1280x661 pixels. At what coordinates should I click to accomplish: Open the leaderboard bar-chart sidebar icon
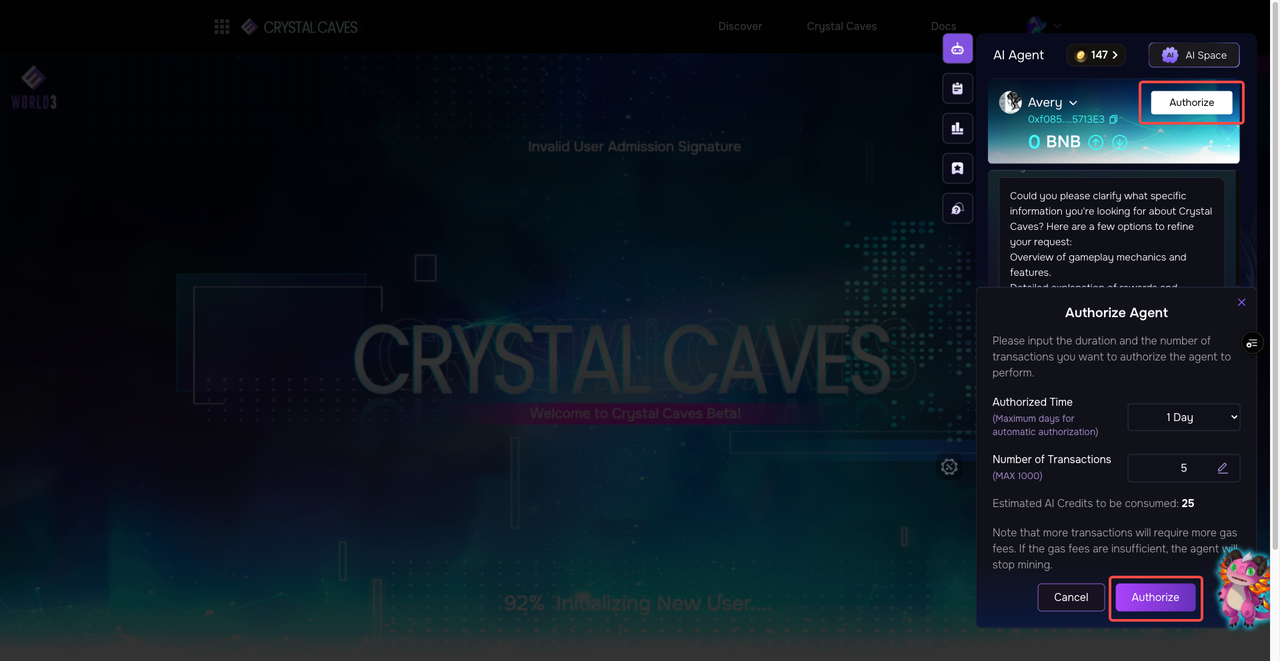pos(957,128)
